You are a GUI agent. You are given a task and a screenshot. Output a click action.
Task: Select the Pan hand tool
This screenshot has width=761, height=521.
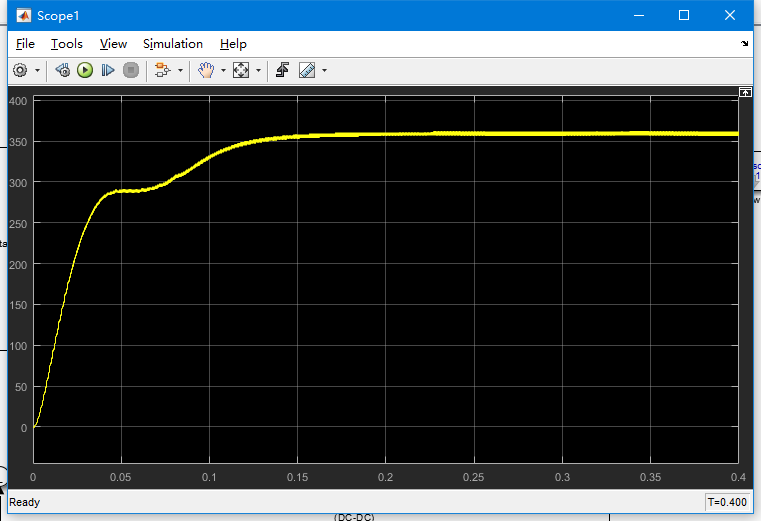(206, 71)
